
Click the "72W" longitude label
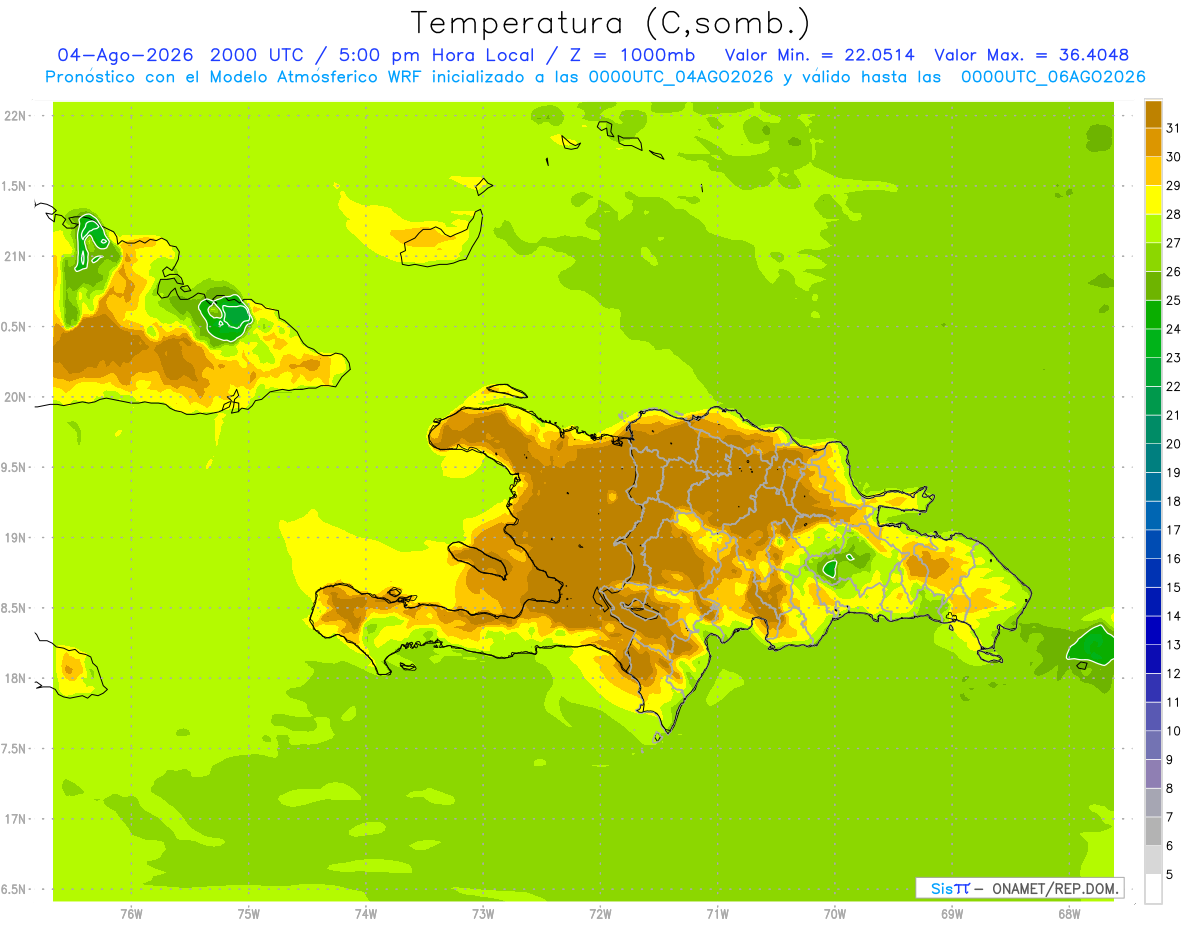pyautogui.click(x=600, y=913)
